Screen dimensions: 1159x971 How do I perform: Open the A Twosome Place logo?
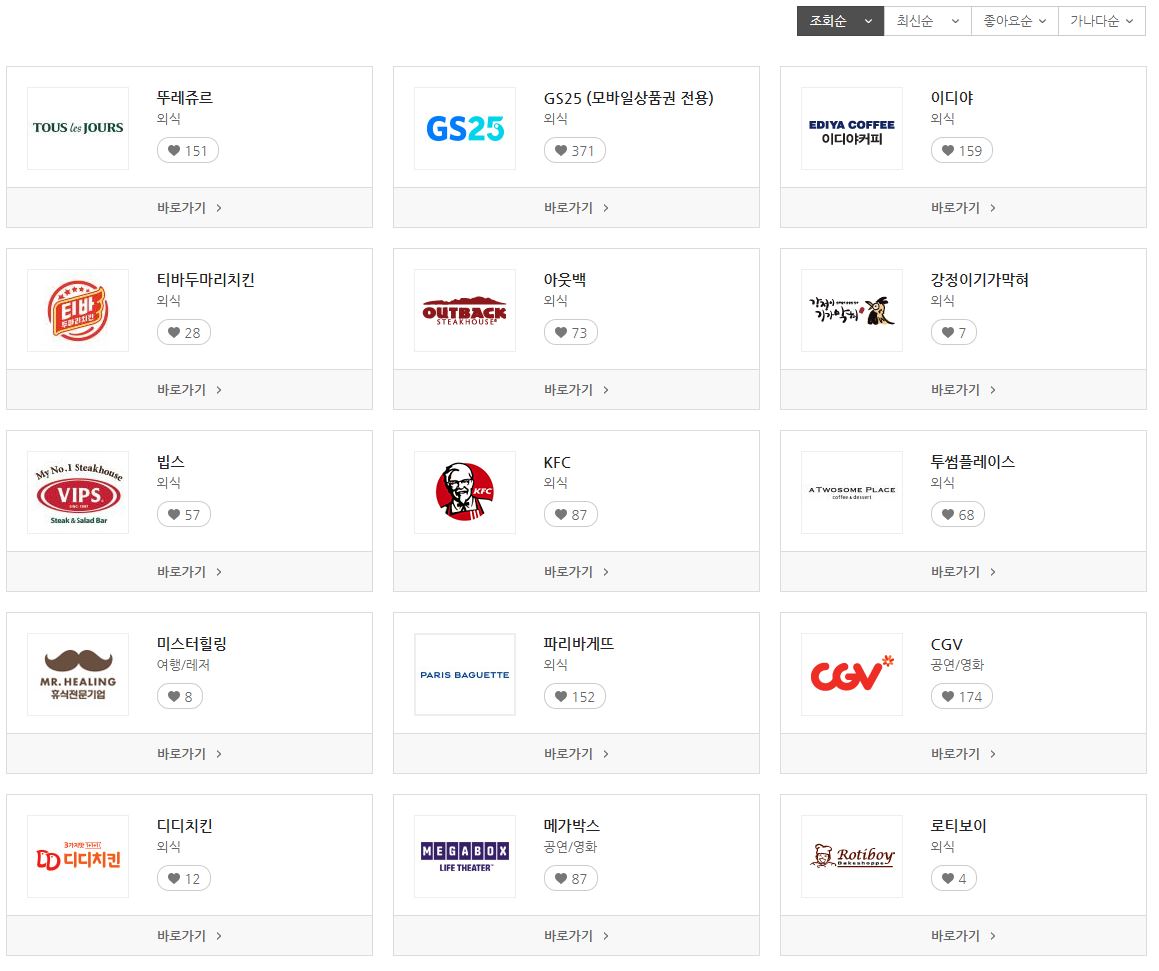852,492
